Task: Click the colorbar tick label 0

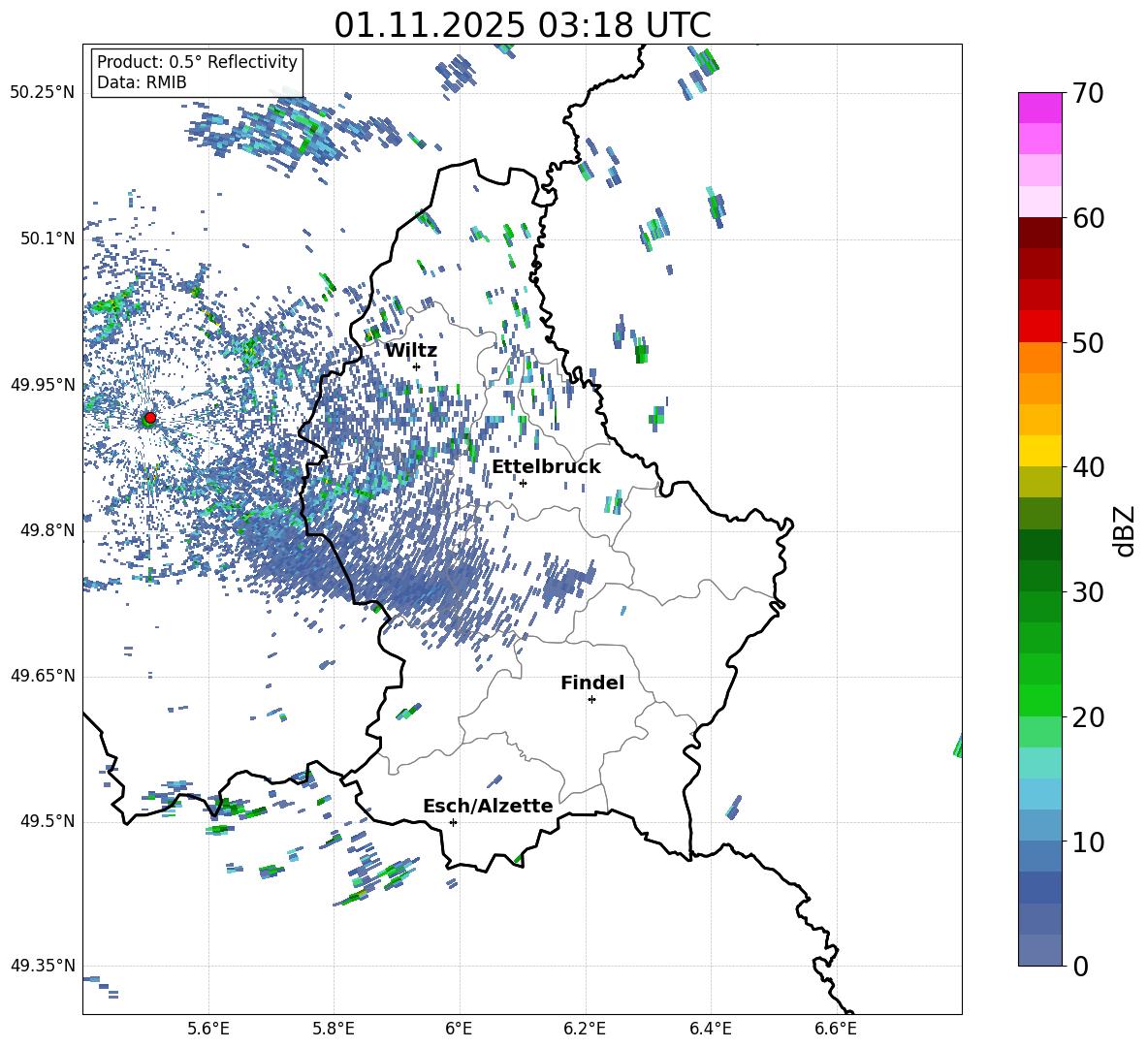Action: [1080, 966]
